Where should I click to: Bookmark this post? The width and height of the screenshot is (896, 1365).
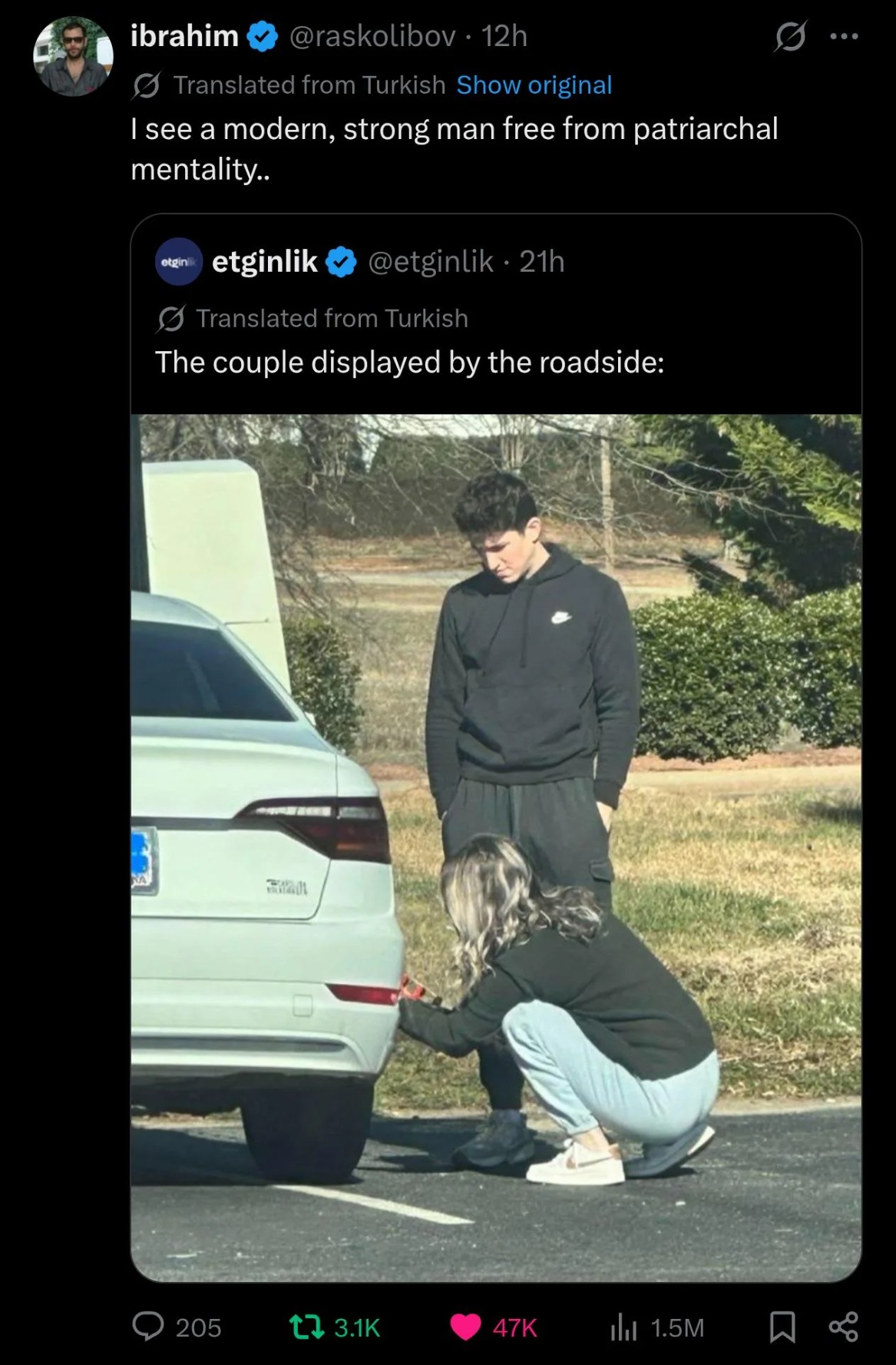click(782, 1327)
